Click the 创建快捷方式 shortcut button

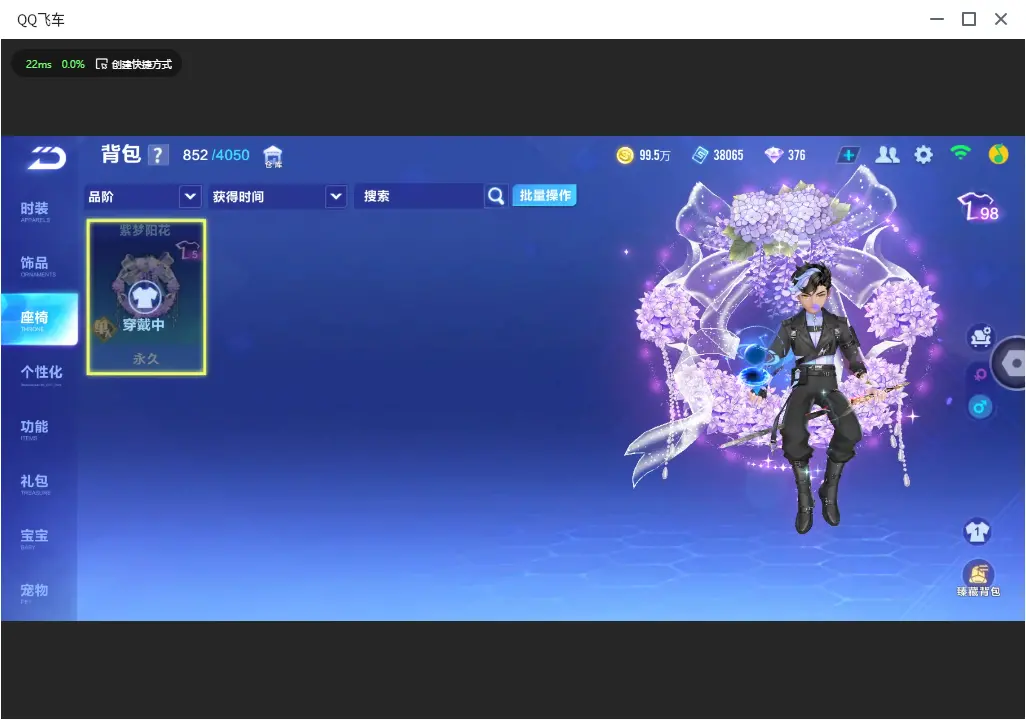tap(134, 64)
